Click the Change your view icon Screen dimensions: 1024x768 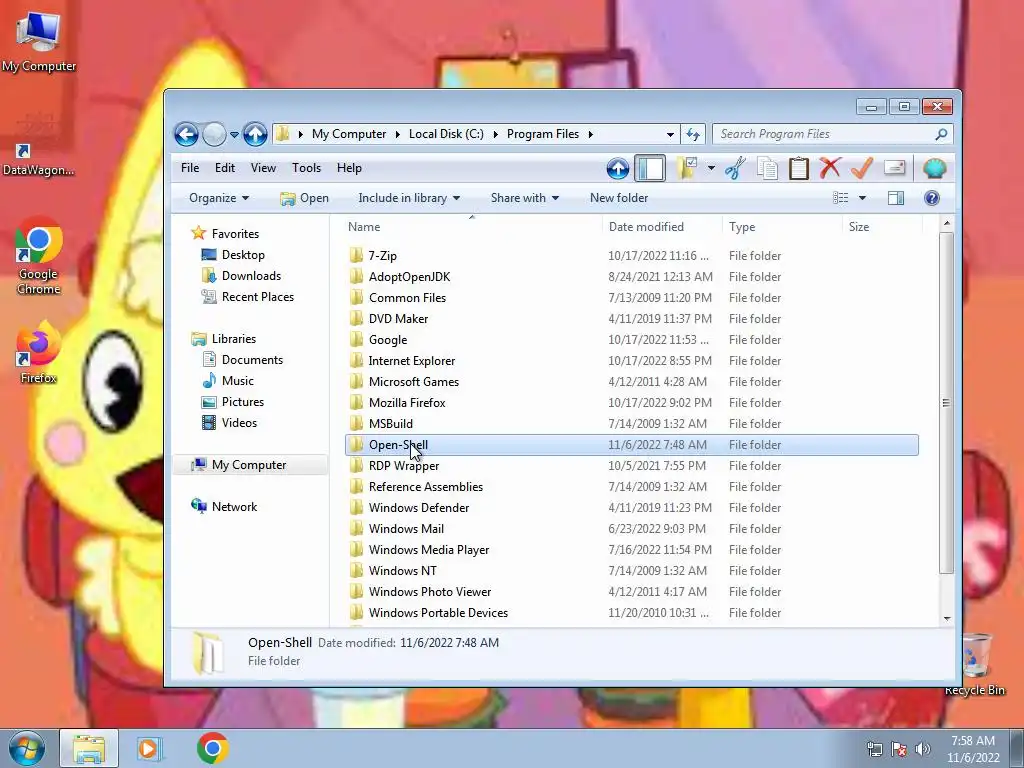[x=840, y=198]
